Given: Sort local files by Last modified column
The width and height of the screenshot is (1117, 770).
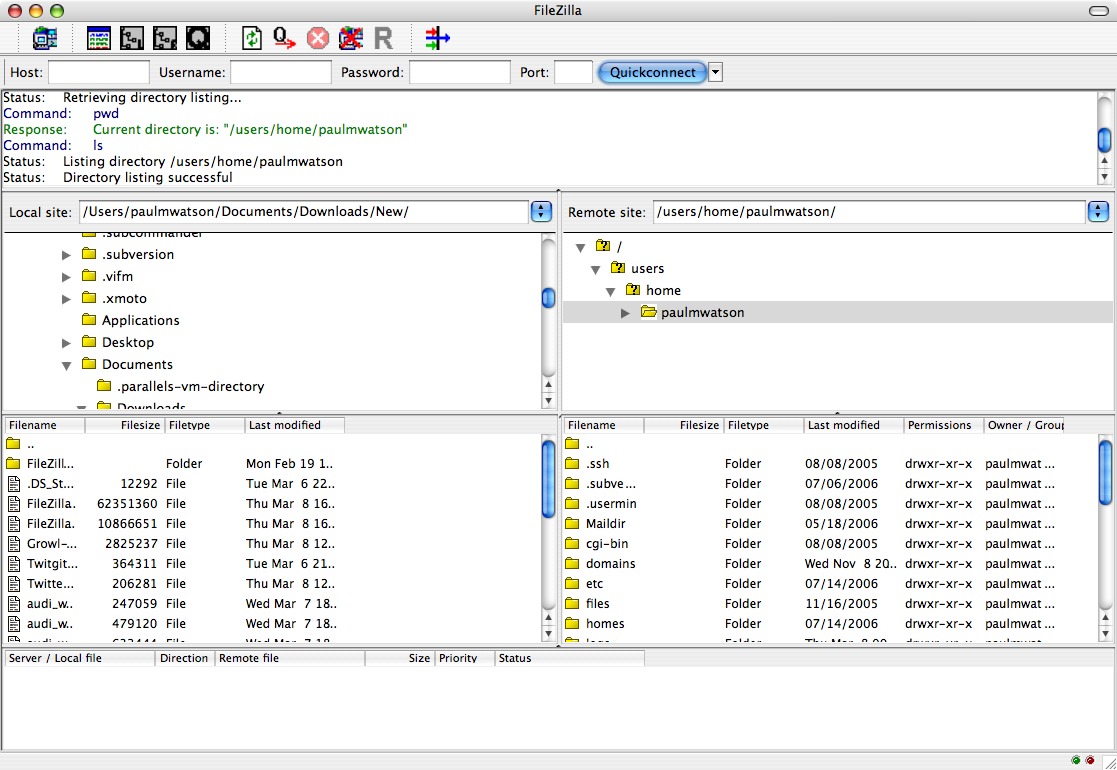Looking at the screenshot, I should point(294,425).
